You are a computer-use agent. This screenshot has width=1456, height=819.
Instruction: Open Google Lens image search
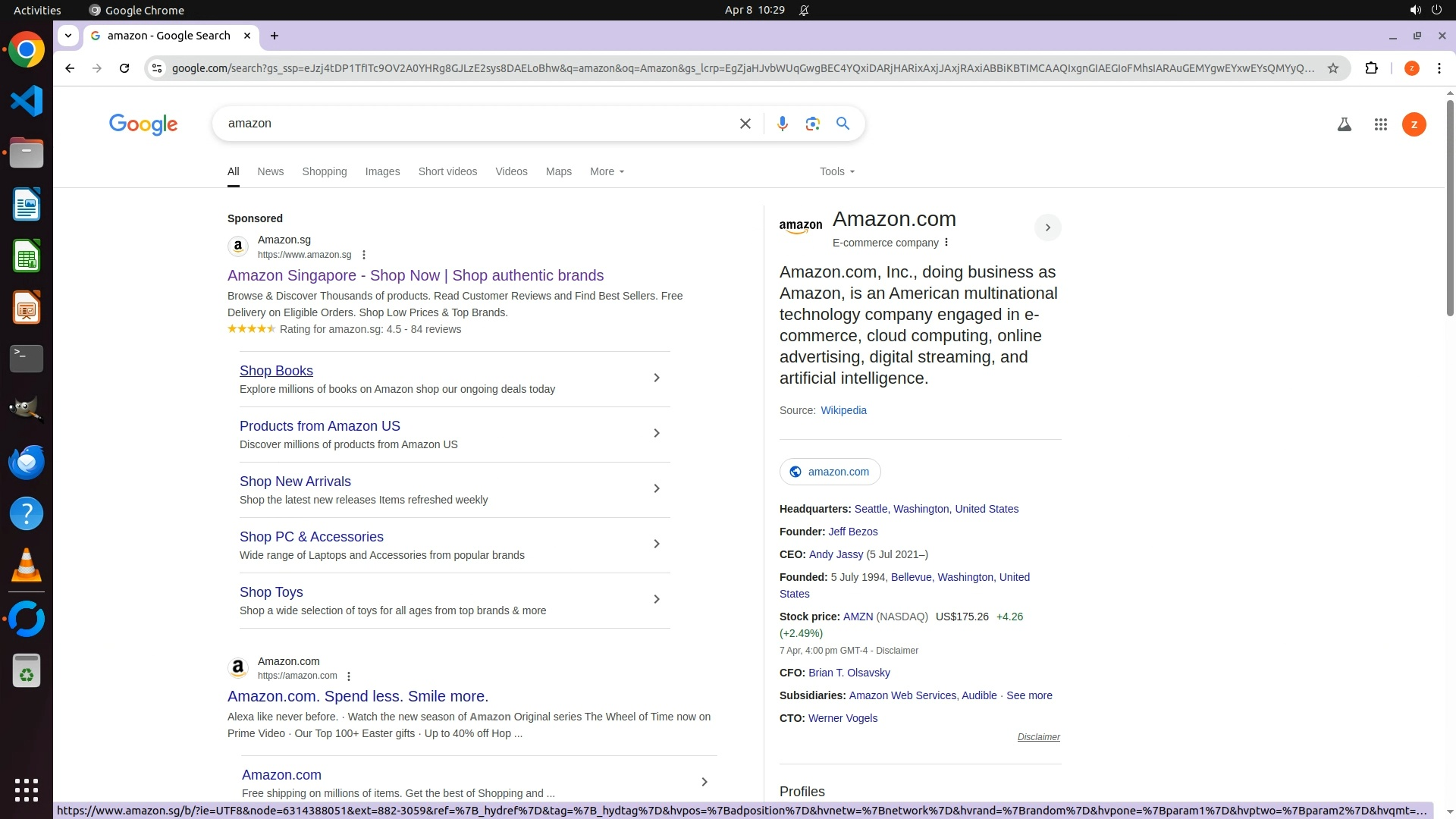(x=812, y=124)
